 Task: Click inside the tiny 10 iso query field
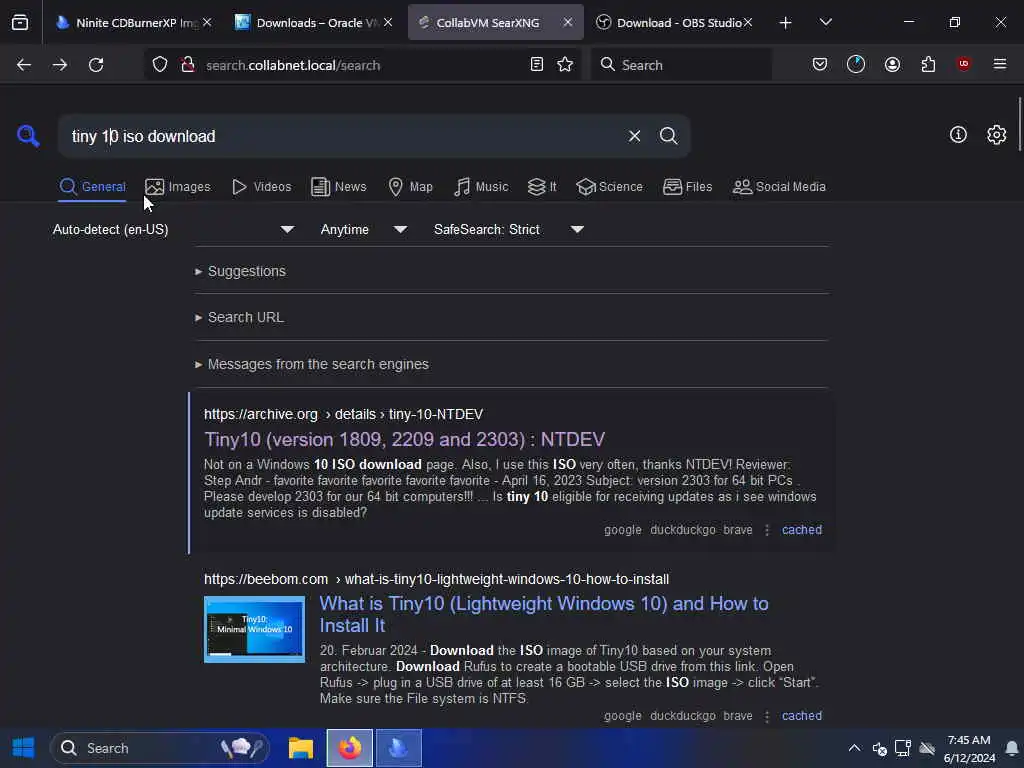pos(340,136)
